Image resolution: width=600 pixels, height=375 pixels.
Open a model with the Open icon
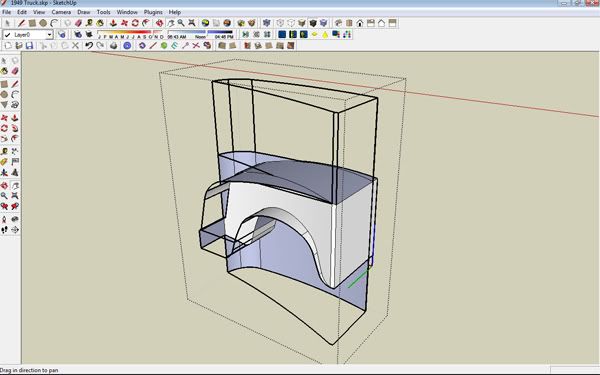(18, 46)
